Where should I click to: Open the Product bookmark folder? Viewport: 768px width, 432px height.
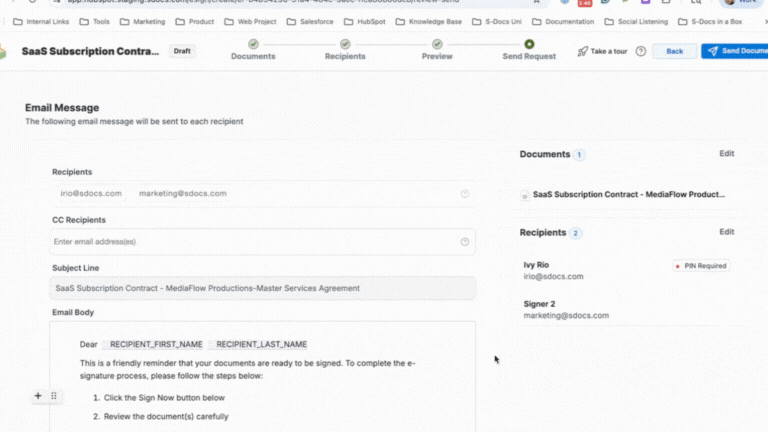195,22
